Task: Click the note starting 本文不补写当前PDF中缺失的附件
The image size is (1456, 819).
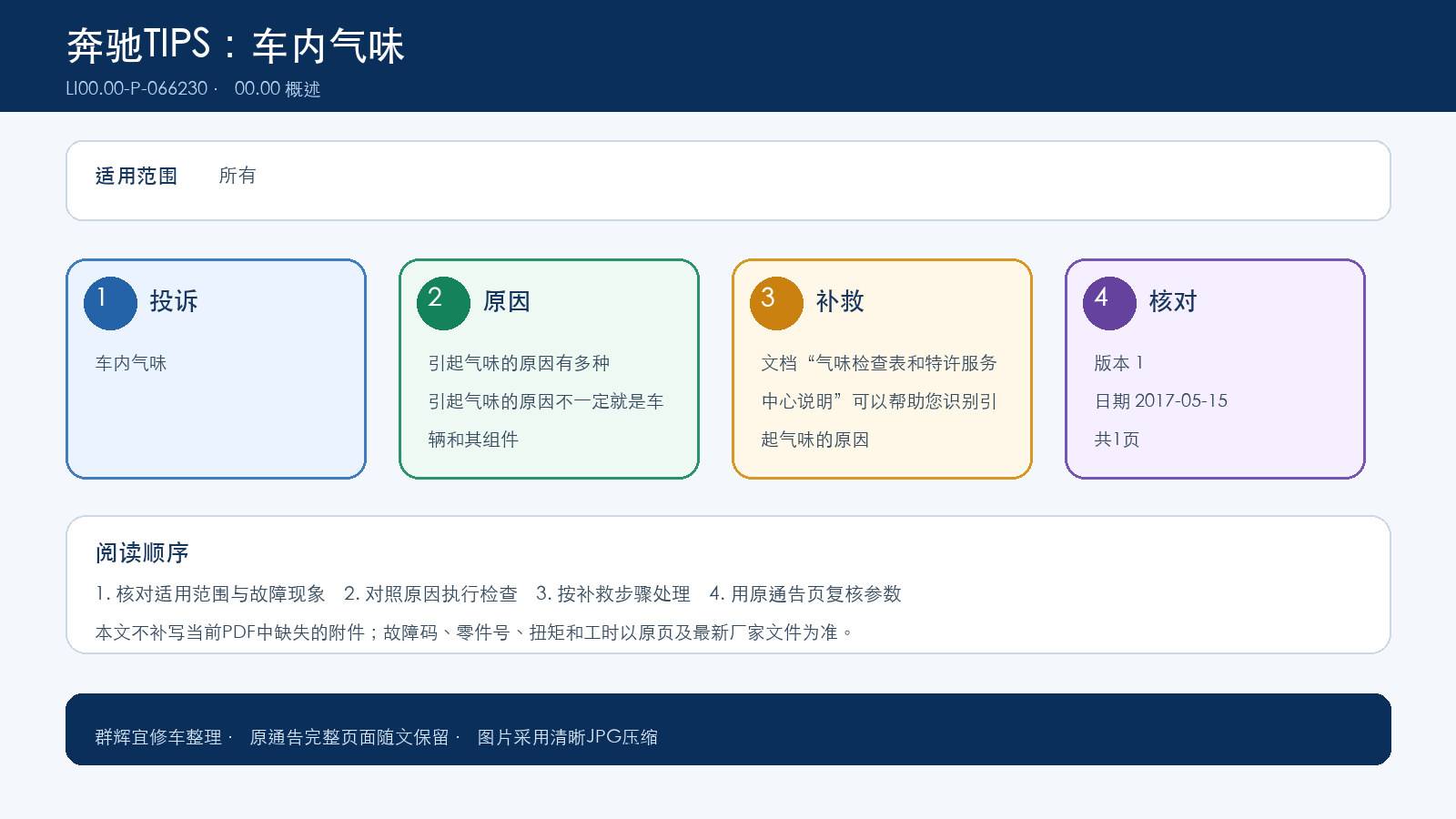Action: (x=474, y=632)
